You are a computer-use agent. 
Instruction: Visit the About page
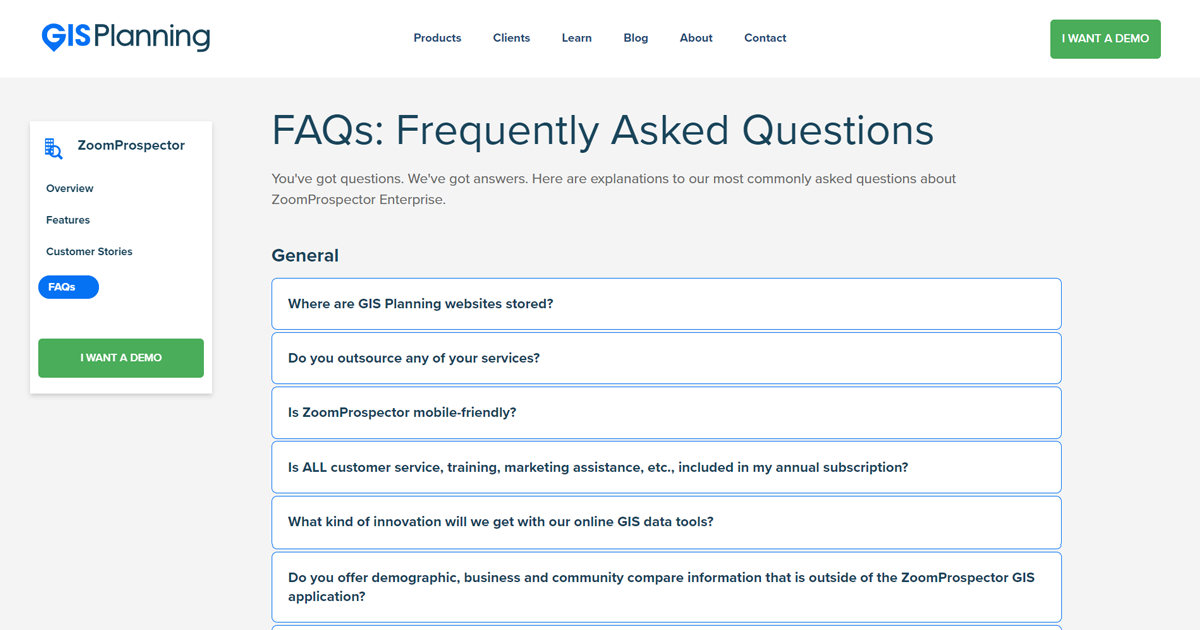pyautogui.click(x=695, y=38)
